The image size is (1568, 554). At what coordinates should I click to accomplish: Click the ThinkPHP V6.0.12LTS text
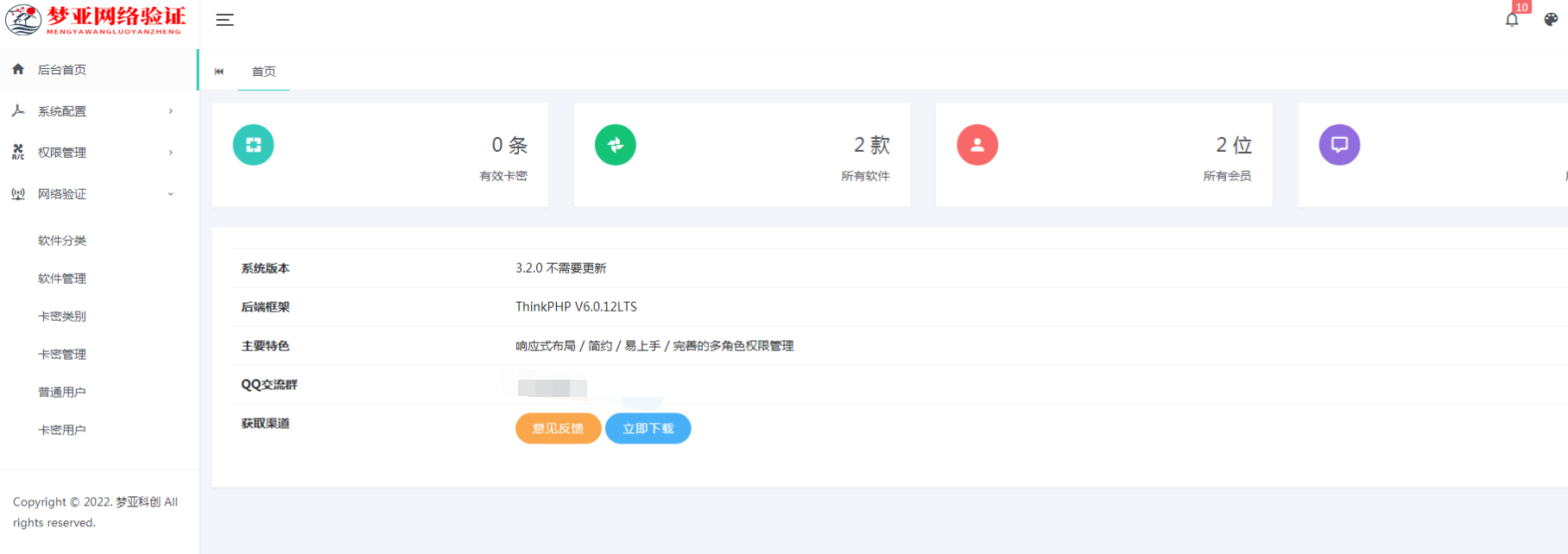tap(576, 307)
